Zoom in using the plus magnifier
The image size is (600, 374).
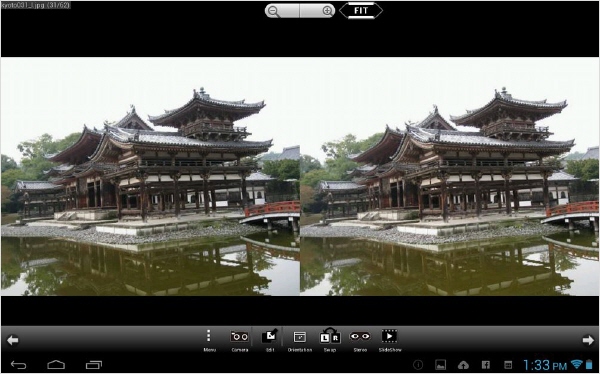pyautogui.click(x=318, y=11)
